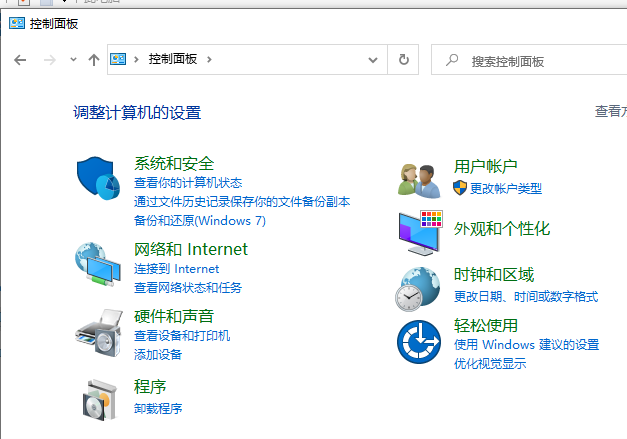
Task: Open 添加设备 link
Action: point(158,354)
